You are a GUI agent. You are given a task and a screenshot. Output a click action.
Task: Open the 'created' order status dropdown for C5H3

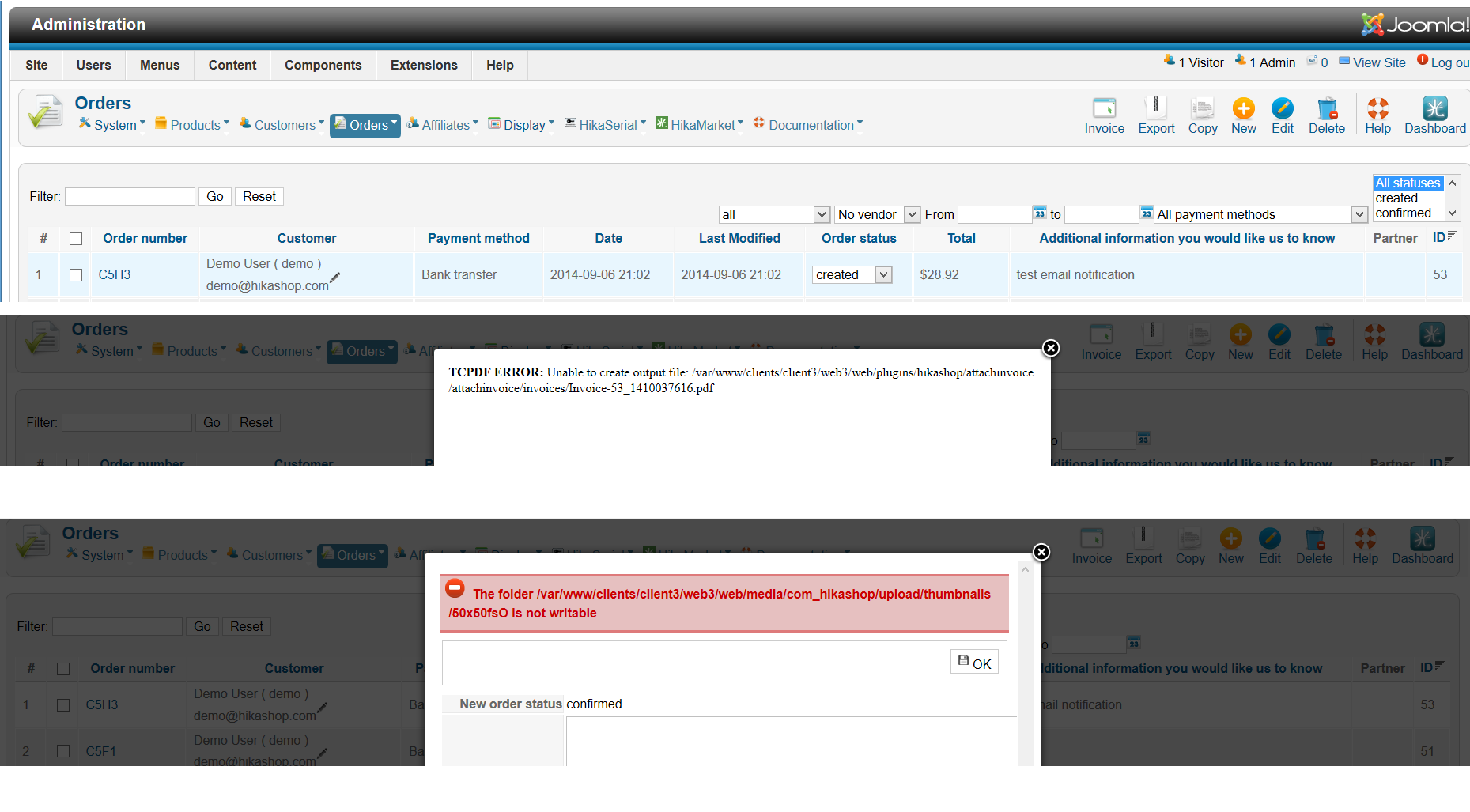852,274
